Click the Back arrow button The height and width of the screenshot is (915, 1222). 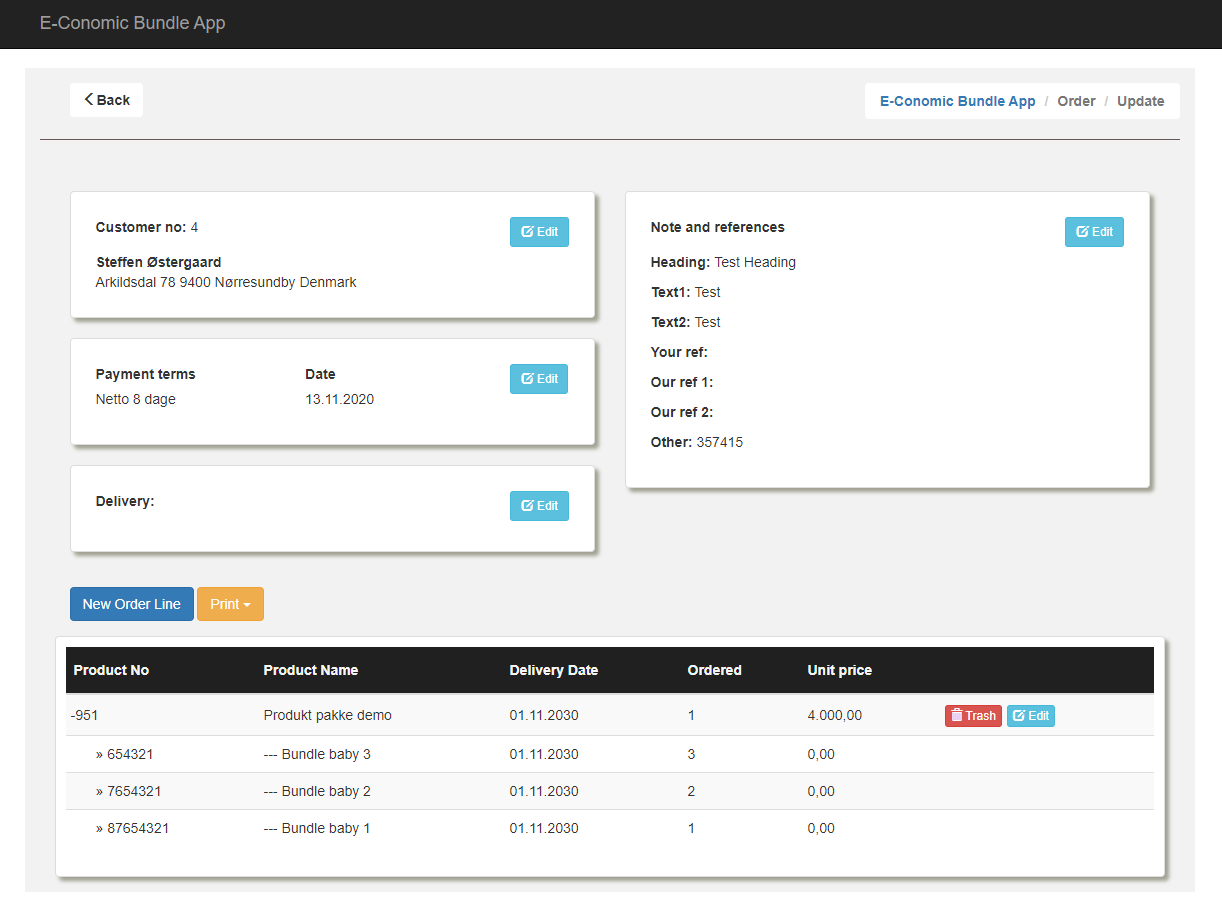(x=107, y=100)
